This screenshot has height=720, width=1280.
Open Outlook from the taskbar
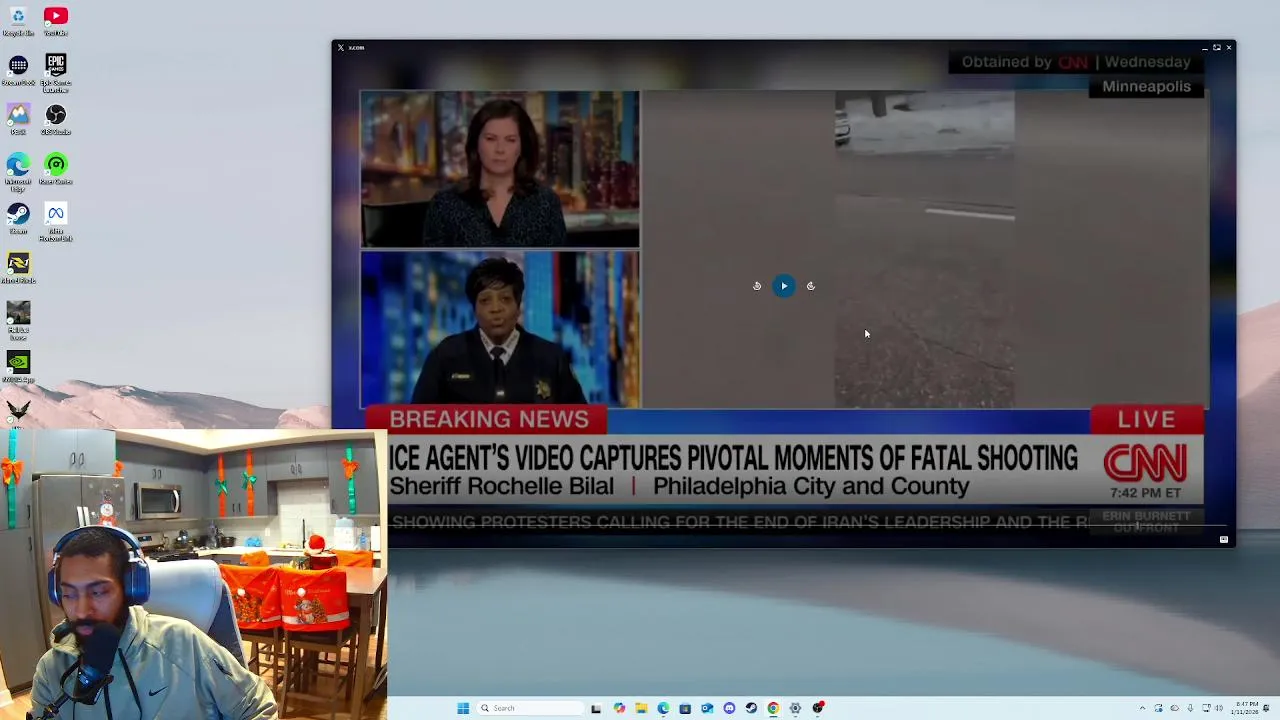707,708
